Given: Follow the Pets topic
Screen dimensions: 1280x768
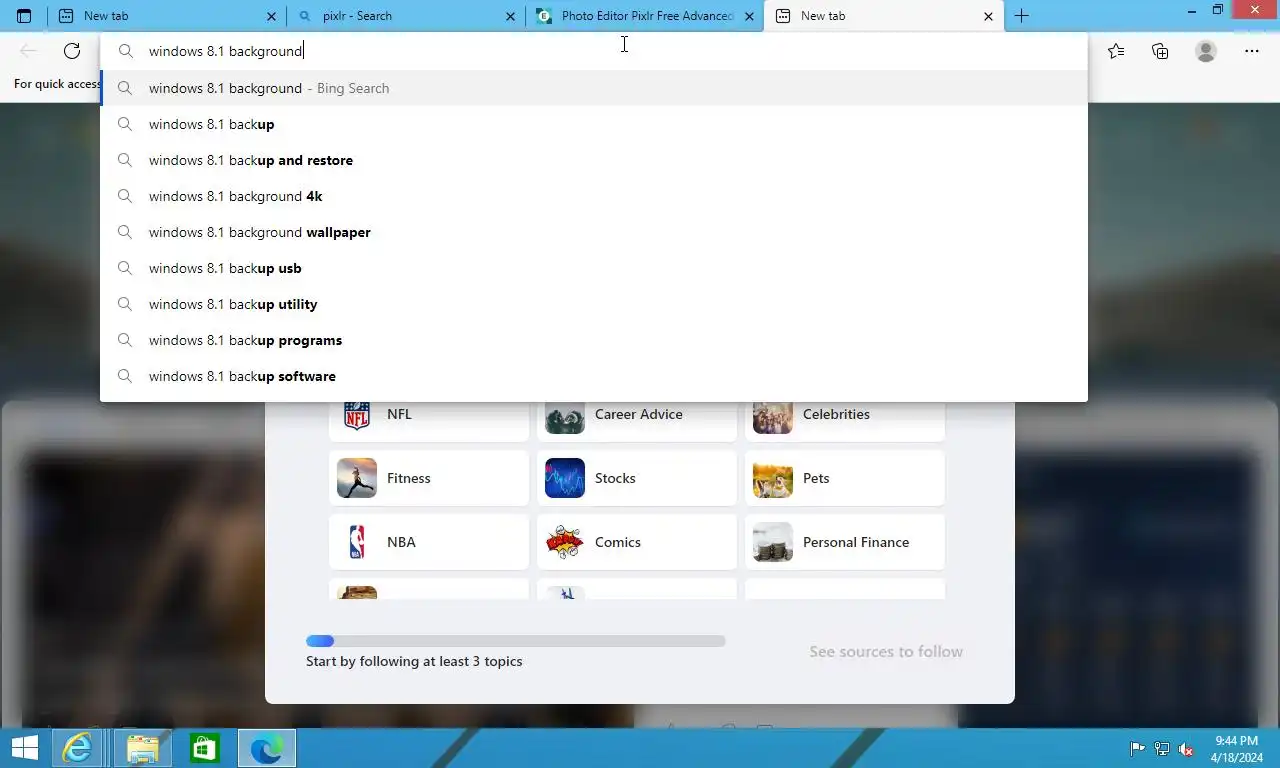Looking at the screenshot, I should pyautogui.click(x=845, y=478).
